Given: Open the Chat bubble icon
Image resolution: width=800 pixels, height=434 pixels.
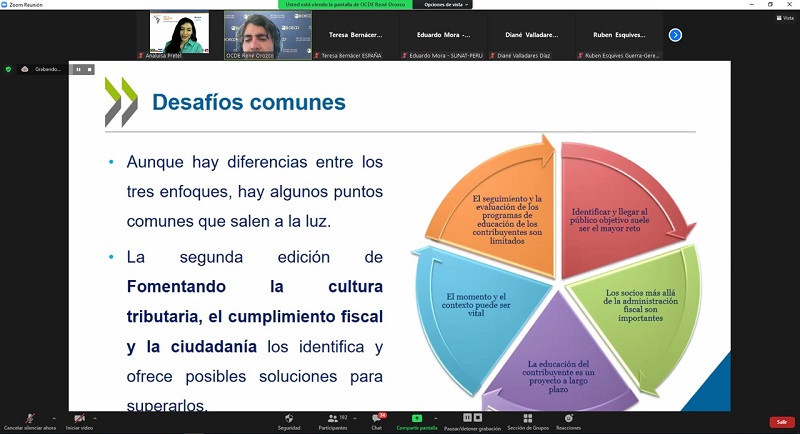Looking at the screenshot, I should pos(377,419).
